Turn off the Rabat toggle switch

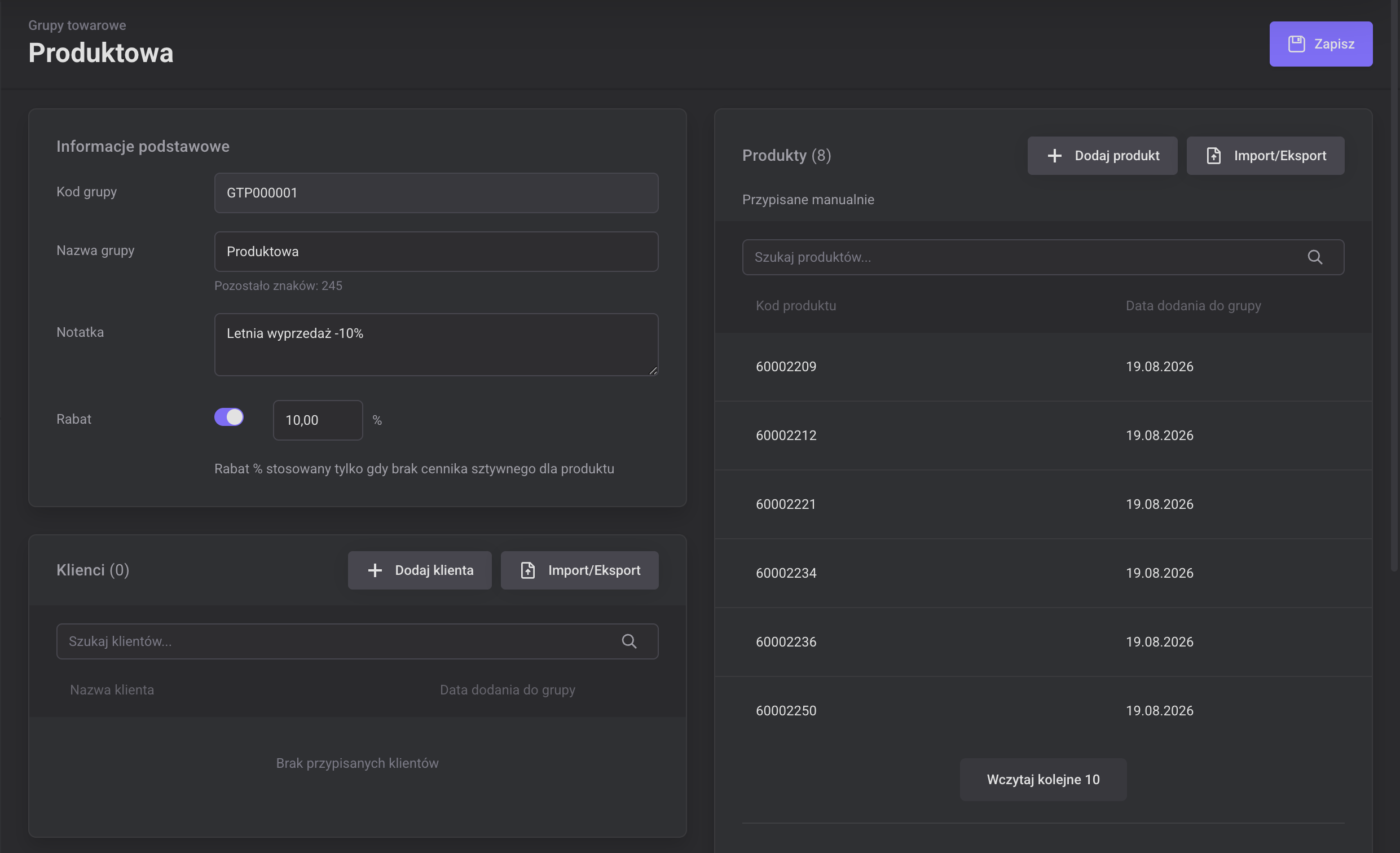tap(228, 416)
